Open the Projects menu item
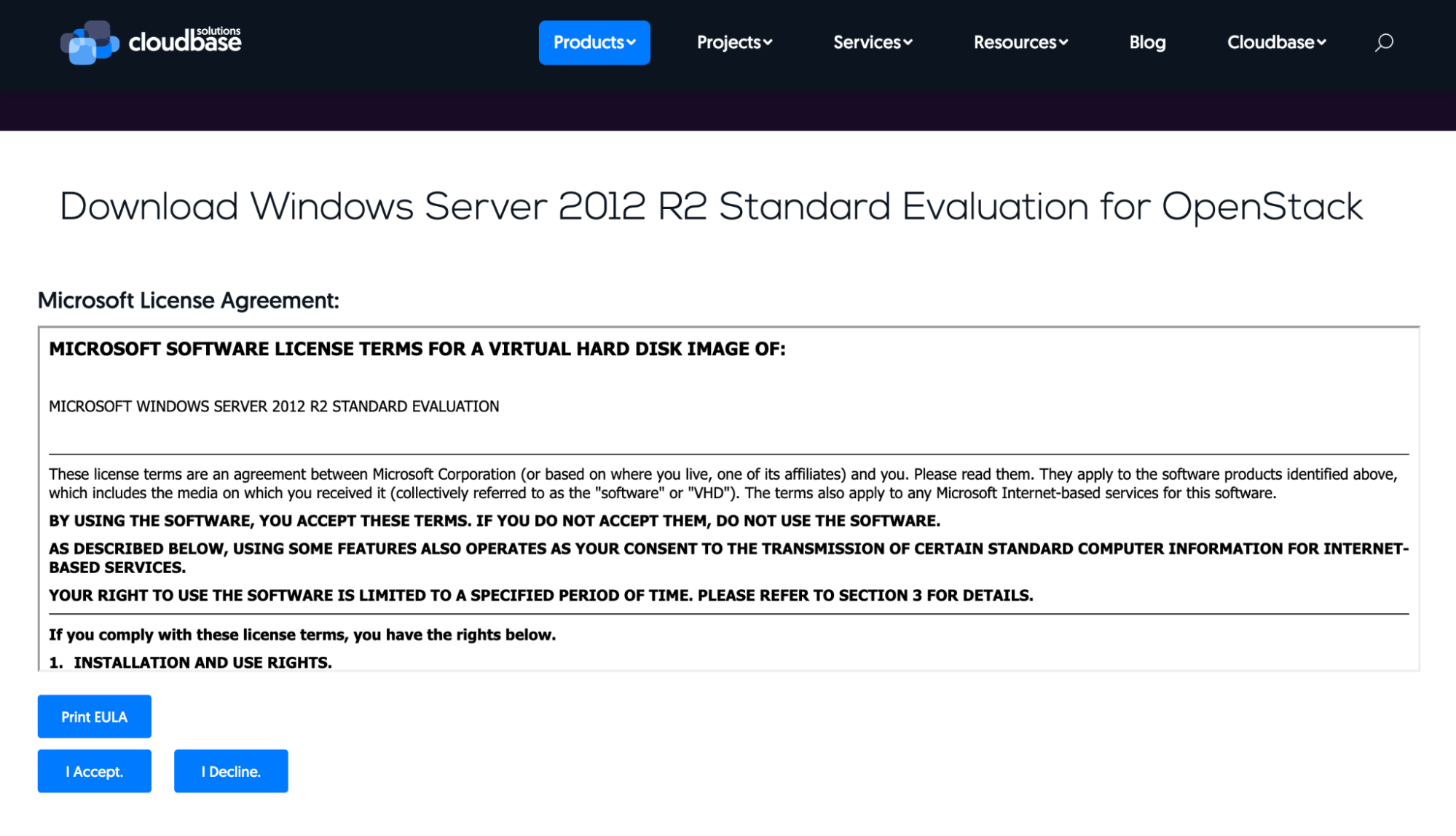The width and height of the screenshot is (1456, 836). point(728,42)
